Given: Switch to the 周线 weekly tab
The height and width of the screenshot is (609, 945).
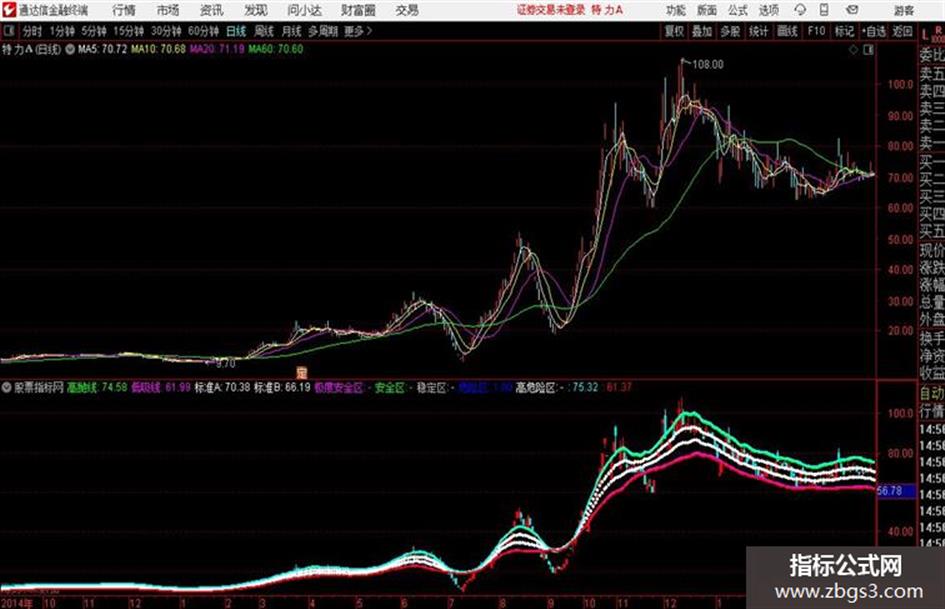Looking at the screenshot, I should (264, 31).
